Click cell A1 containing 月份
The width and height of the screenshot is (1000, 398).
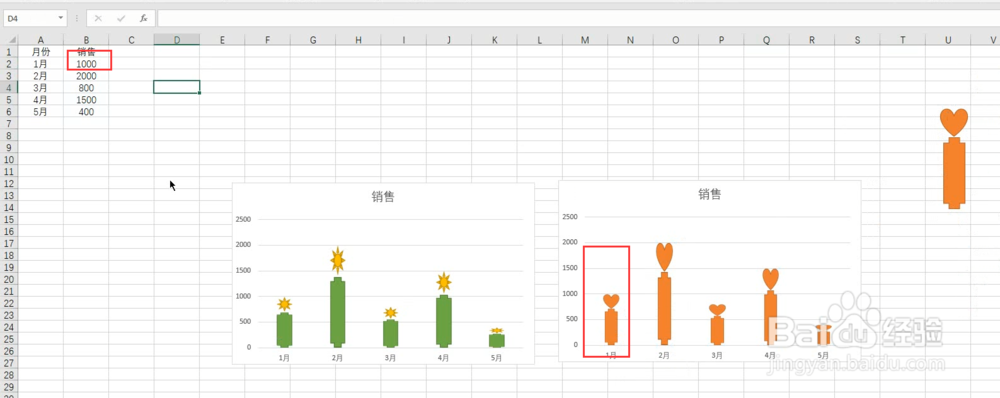tap(41, 52)
